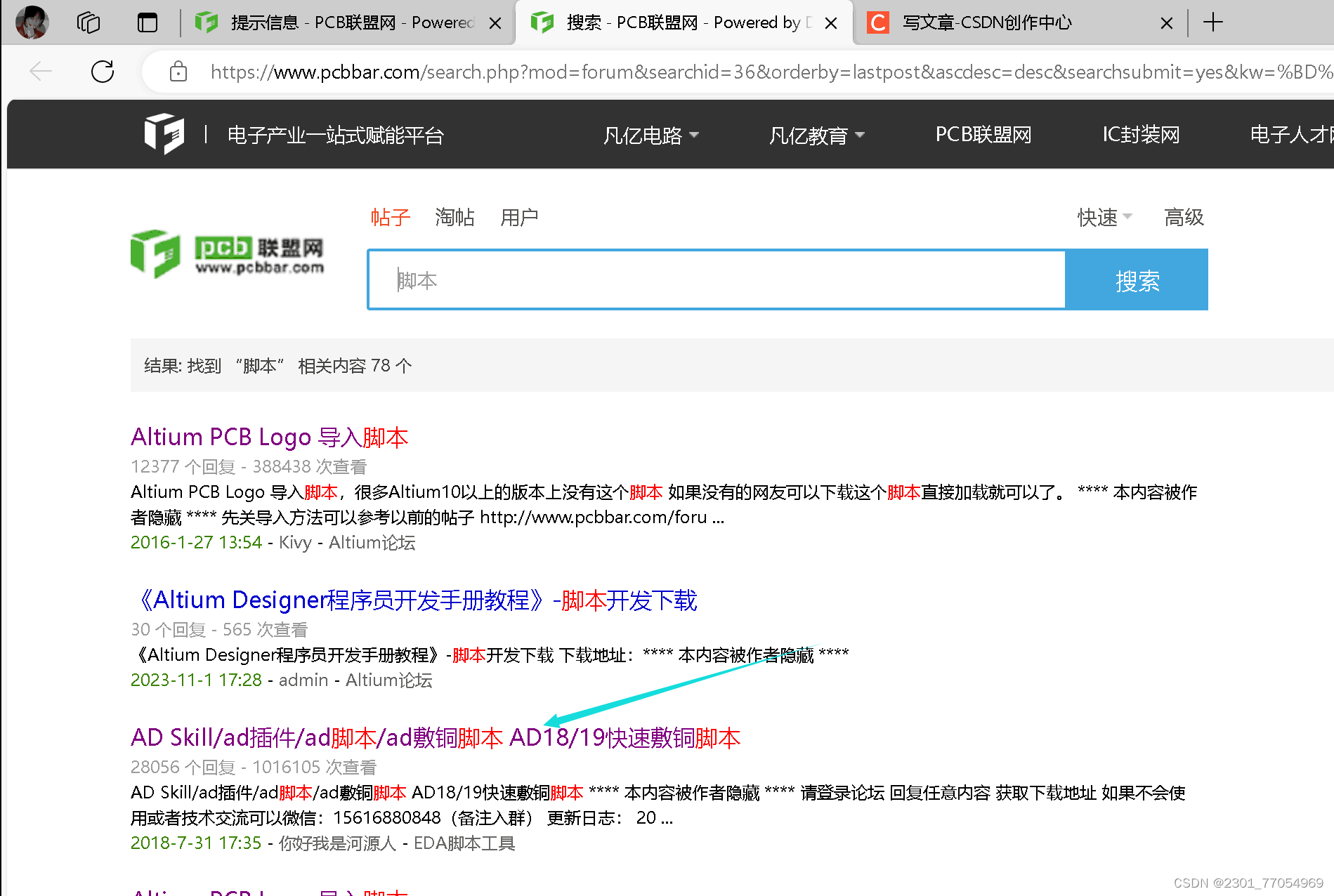The width and height of the screenshot is (1334, 896).
Task: Click the 结果: 找到 “脚本” 相关内容 78 个 text
Action: pos(278,366)
